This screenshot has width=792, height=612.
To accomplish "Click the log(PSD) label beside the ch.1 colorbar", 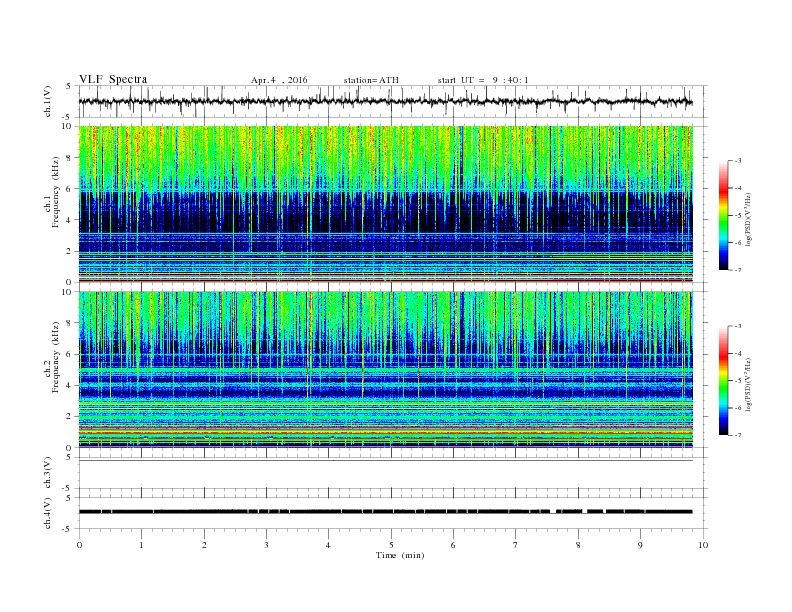I will 749,219.
